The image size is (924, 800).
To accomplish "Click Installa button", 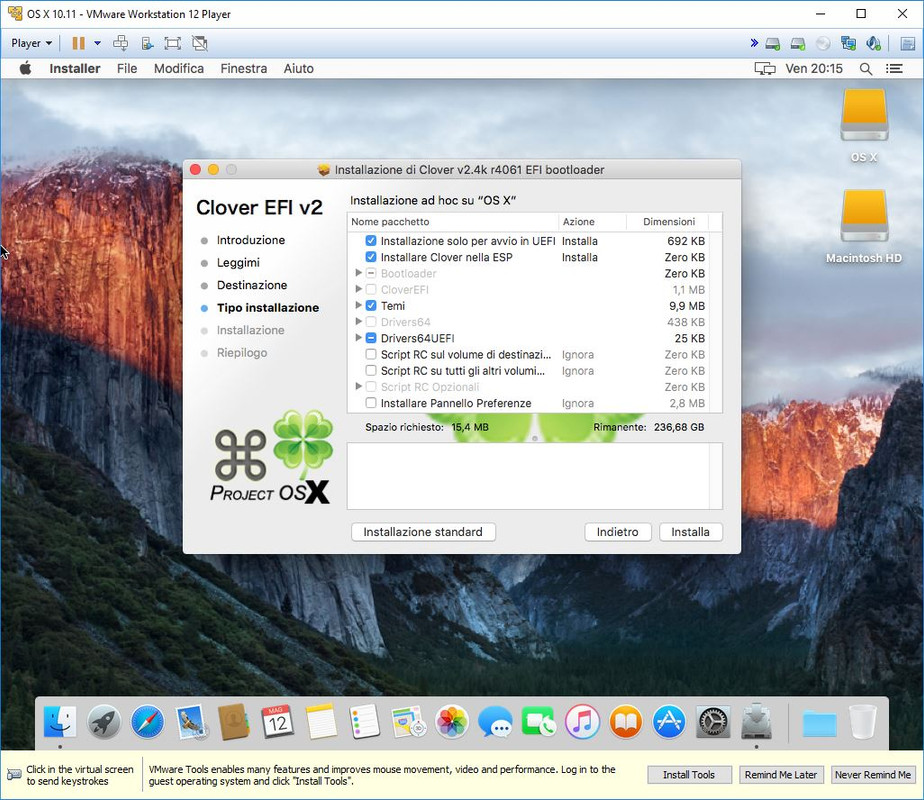I will point(691,532).
